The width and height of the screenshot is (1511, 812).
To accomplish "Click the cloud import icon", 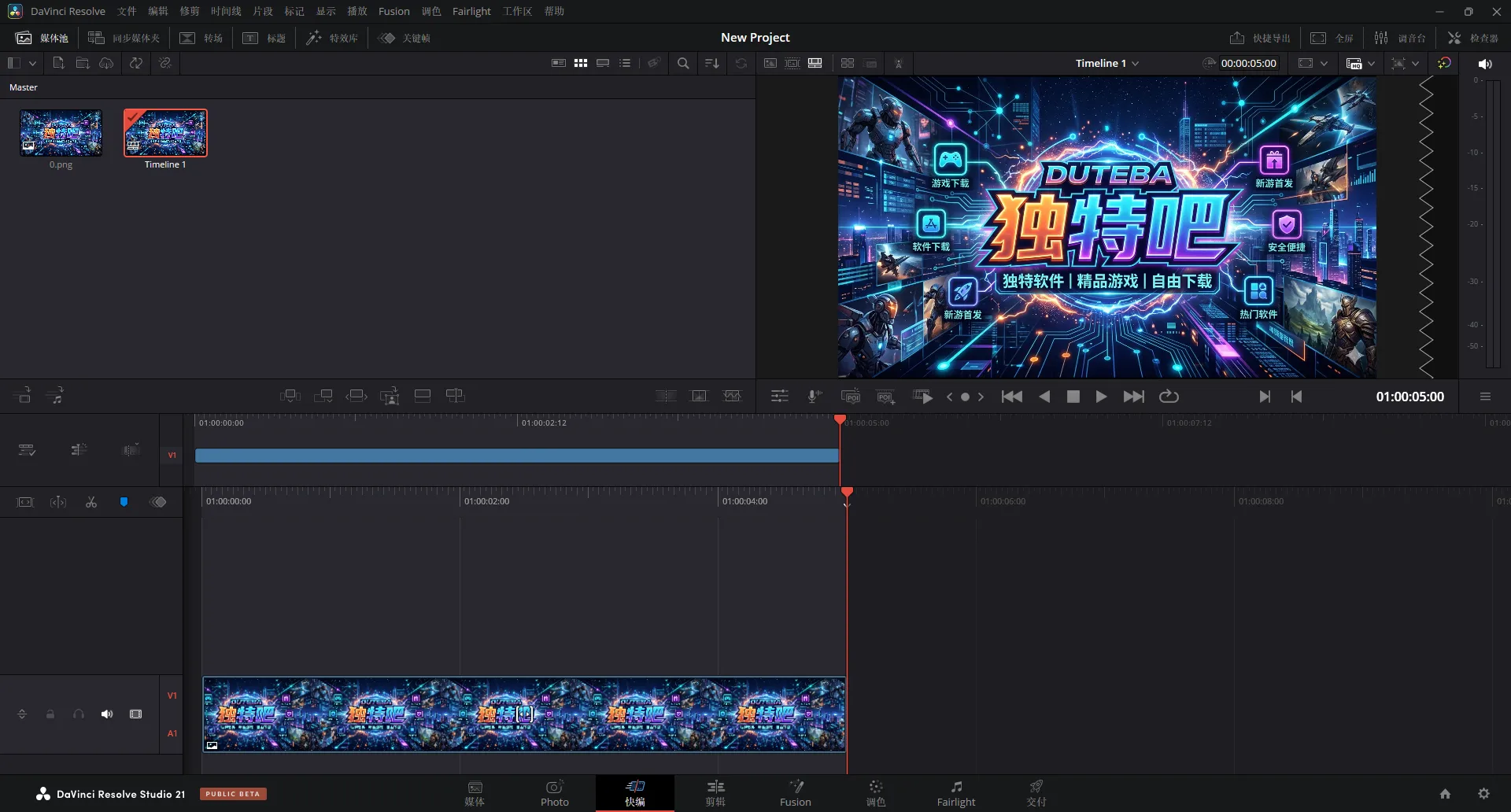I will [x=106, y=63].
